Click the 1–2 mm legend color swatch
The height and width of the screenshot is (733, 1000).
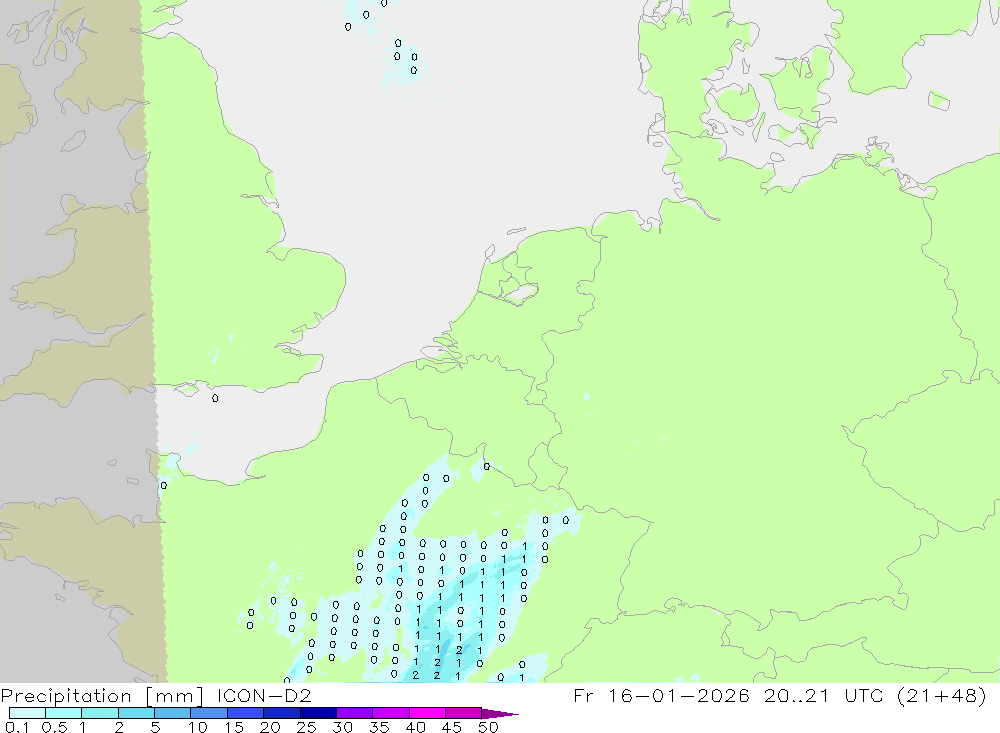point(100,713)
